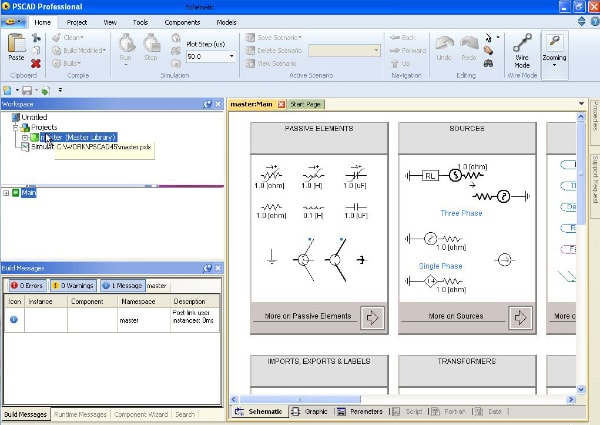This screenshot has height=425, width=600.
Task: Click the Paste clipboard icon
Action: [x=16, y=43]
